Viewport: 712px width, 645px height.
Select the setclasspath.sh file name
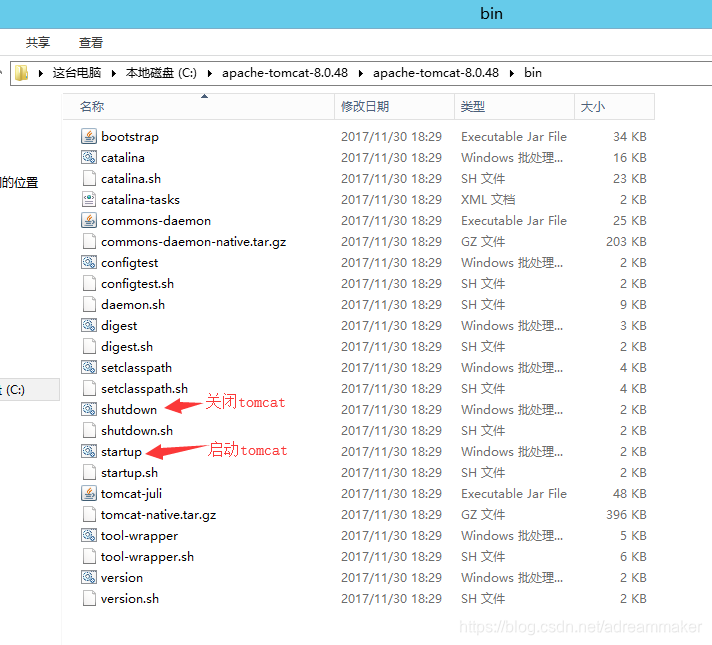coord(144,389)
